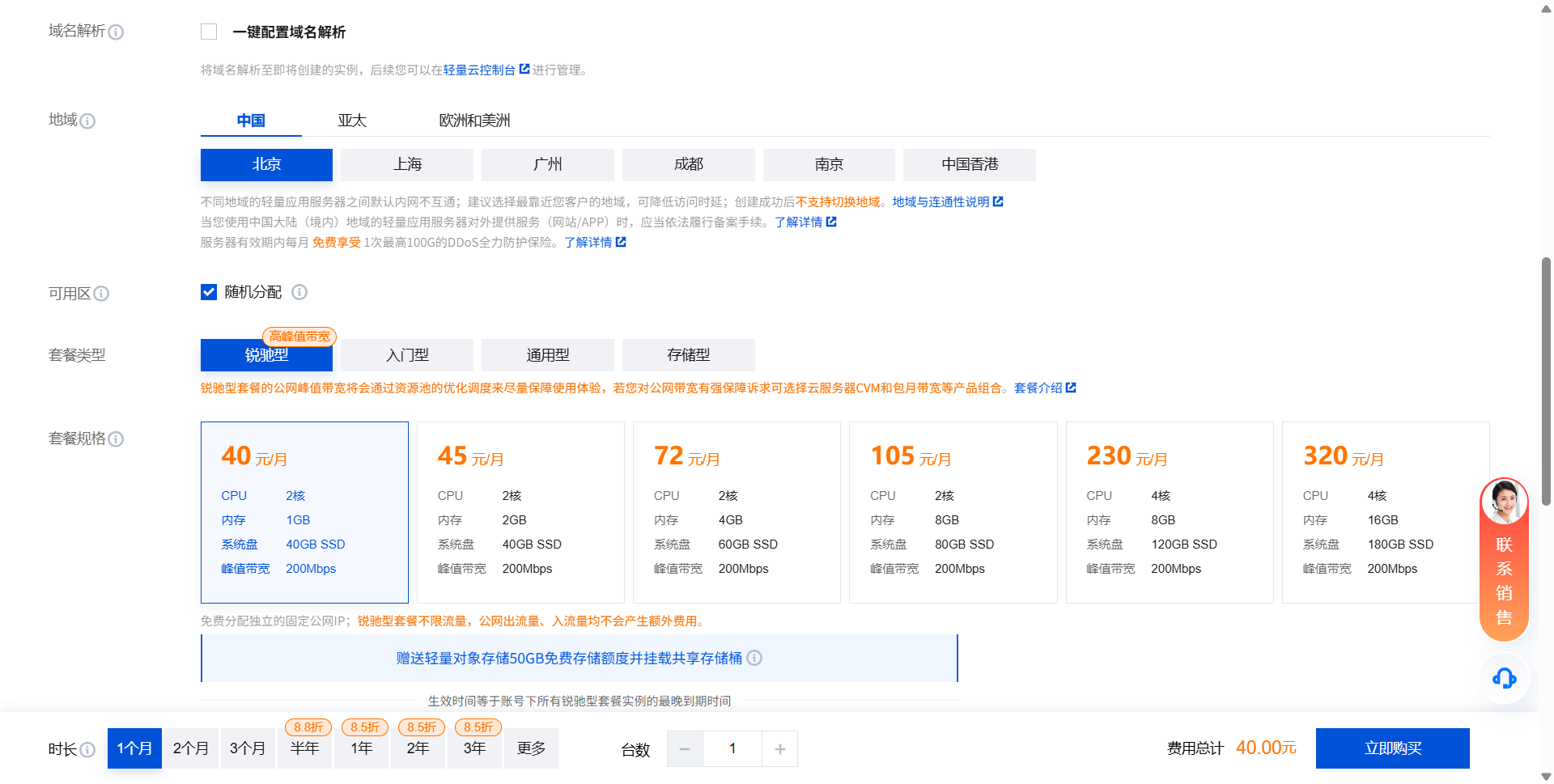Click info icon next to 域名解析
This screenshot has width=1554, height=784.
pyautogui.click(x=116, y=32)
